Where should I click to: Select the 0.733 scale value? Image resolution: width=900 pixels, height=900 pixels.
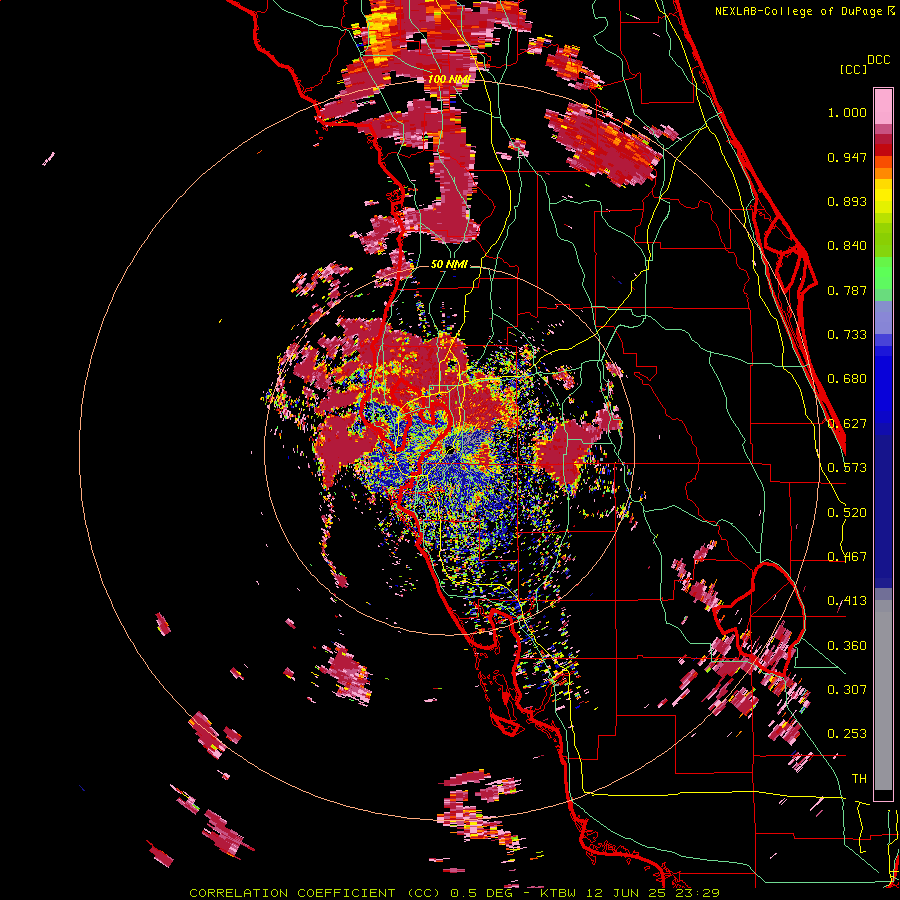coord(847,335)
